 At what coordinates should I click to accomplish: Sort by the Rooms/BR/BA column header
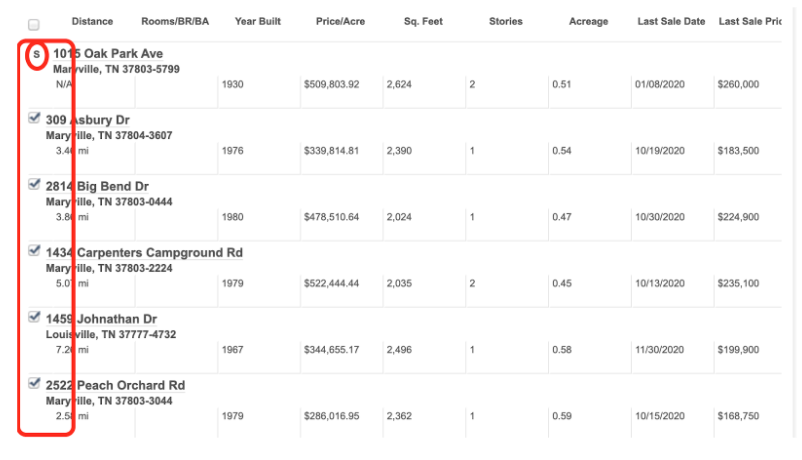175,21
